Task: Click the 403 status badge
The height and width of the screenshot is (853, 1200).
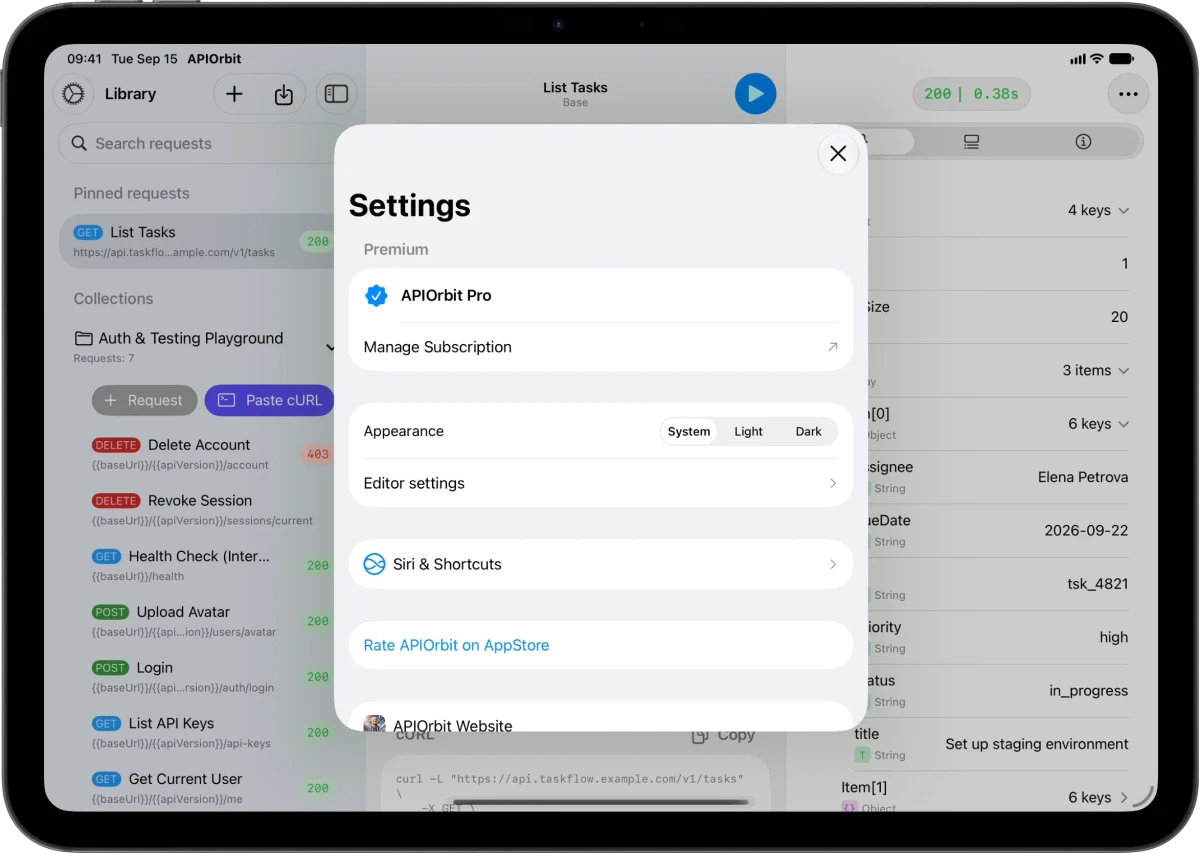Action: click(318, 454)
